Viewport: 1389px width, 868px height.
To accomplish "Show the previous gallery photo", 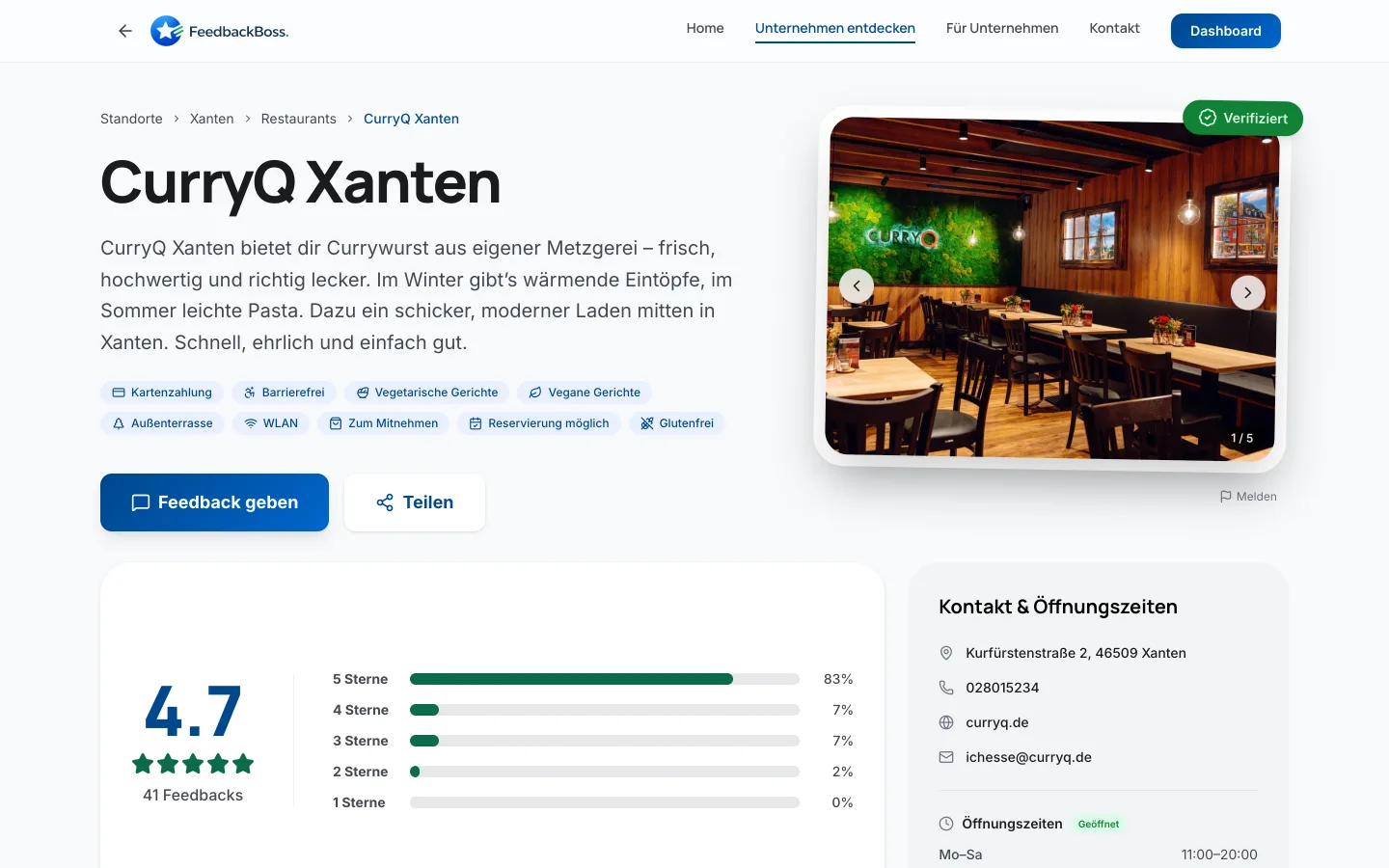I will point(857,286).
